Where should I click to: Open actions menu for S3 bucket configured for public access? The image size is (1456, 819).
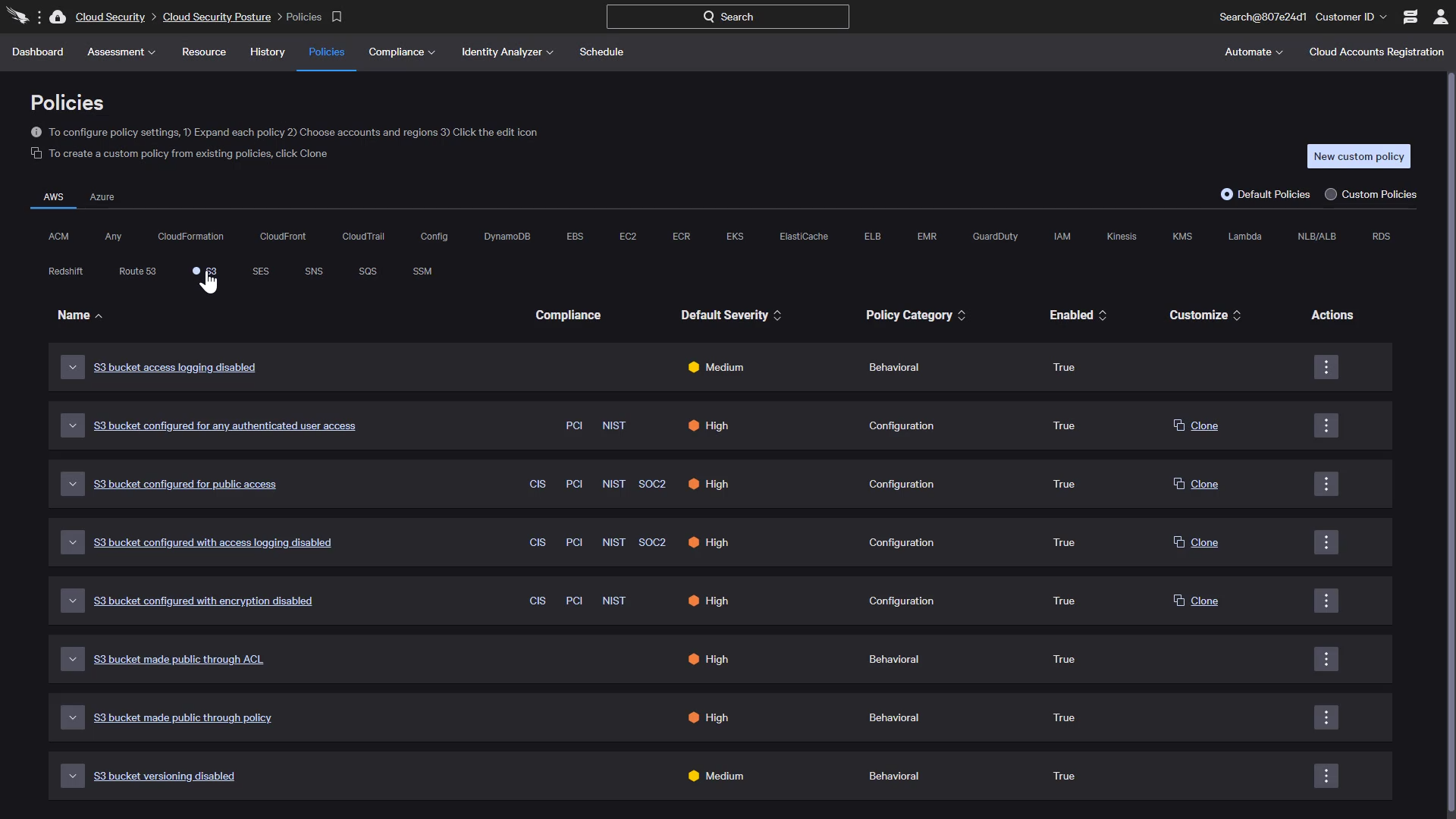pyautogui.click(x=1326, y=484)
